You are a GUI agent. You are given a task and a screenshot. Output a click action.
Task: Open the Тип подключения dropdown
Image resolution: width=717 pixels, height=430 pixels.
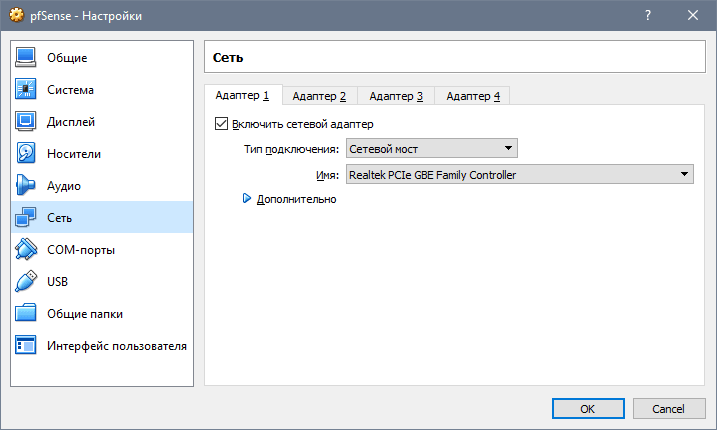tap(431, 149)
